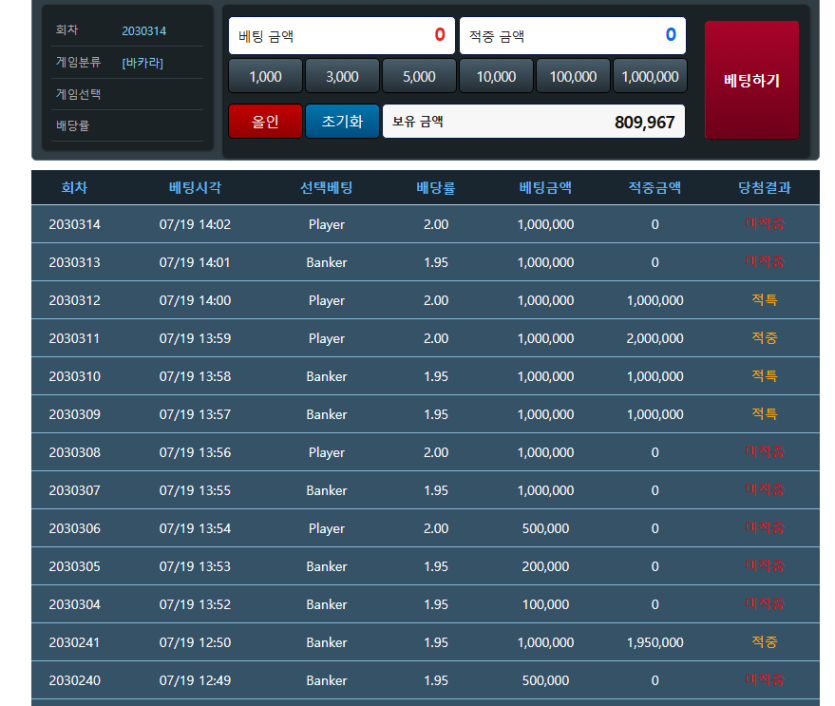
Task: Click the 회차 column header
Action: point(75,187)
